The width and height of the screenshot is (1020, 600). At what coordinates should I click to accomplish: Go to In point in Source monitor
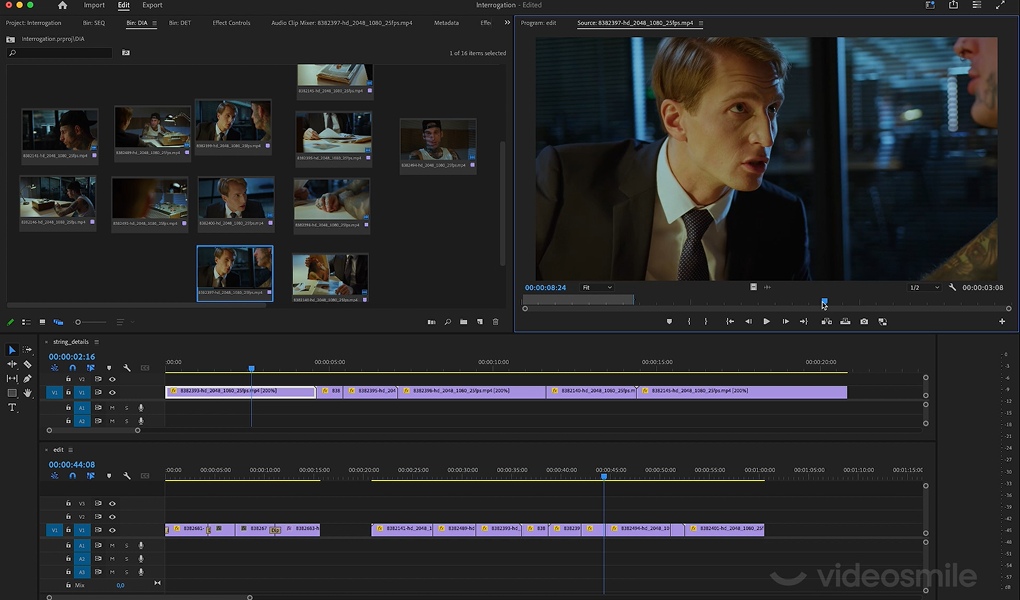[x=730, y=321]
